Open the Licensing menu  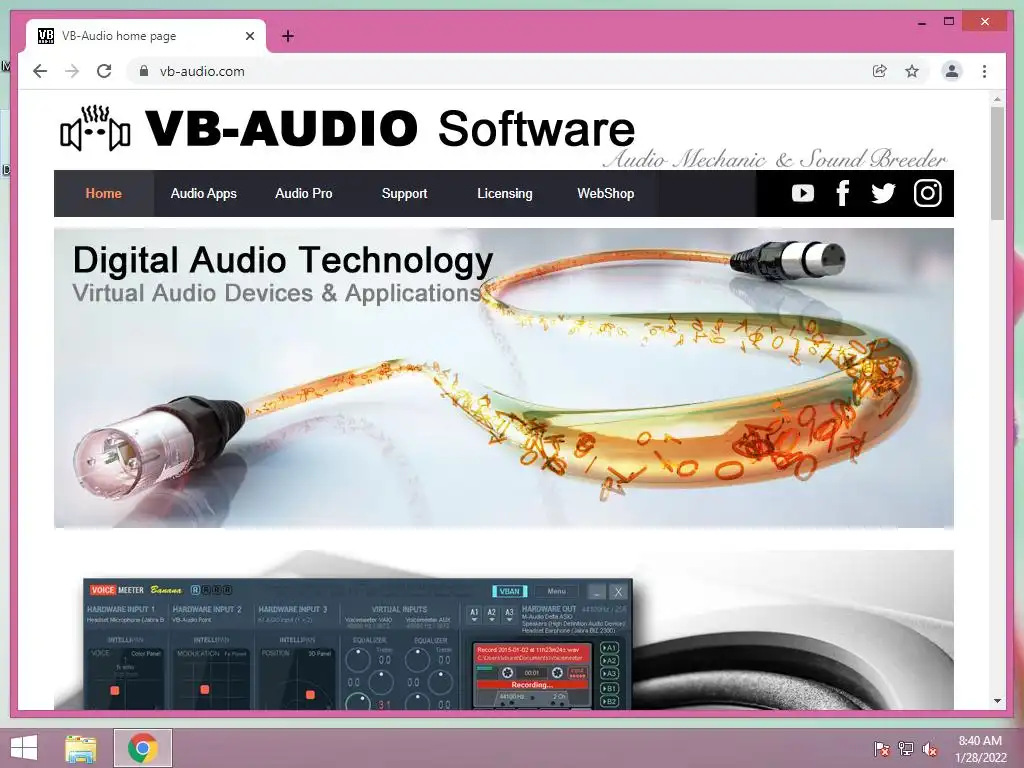coord(505,193)
